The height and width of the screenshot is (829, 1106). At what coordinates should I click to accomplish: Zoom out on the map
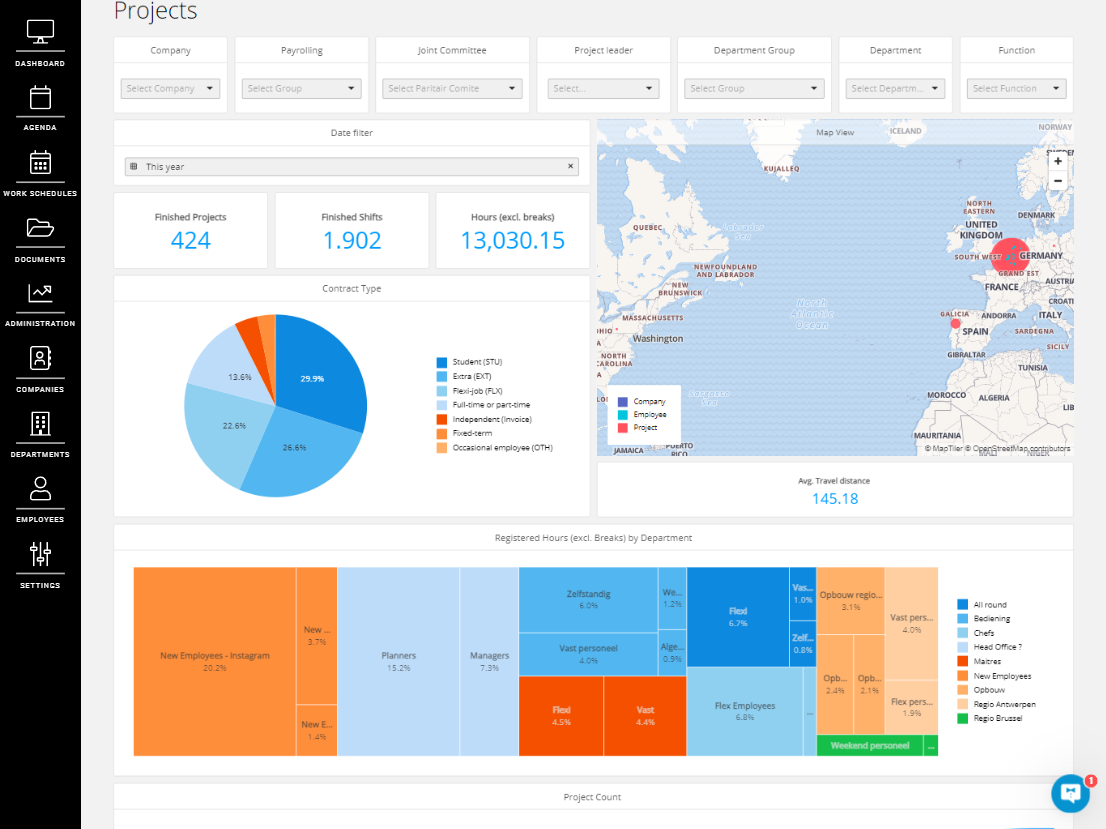click(1057, 181)
